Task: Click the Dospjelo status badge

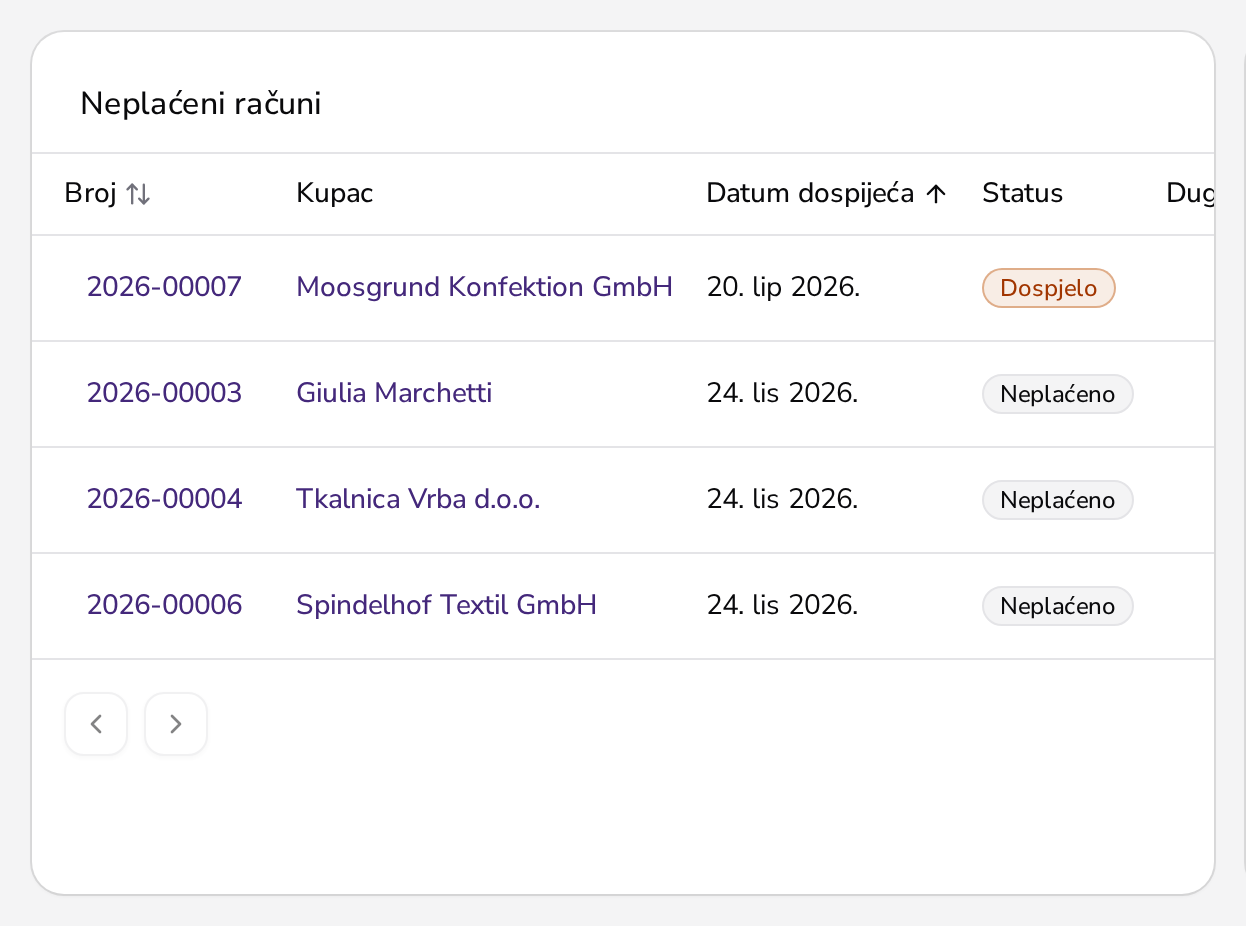Action: pyautogui.click(x=1048, y=288)
